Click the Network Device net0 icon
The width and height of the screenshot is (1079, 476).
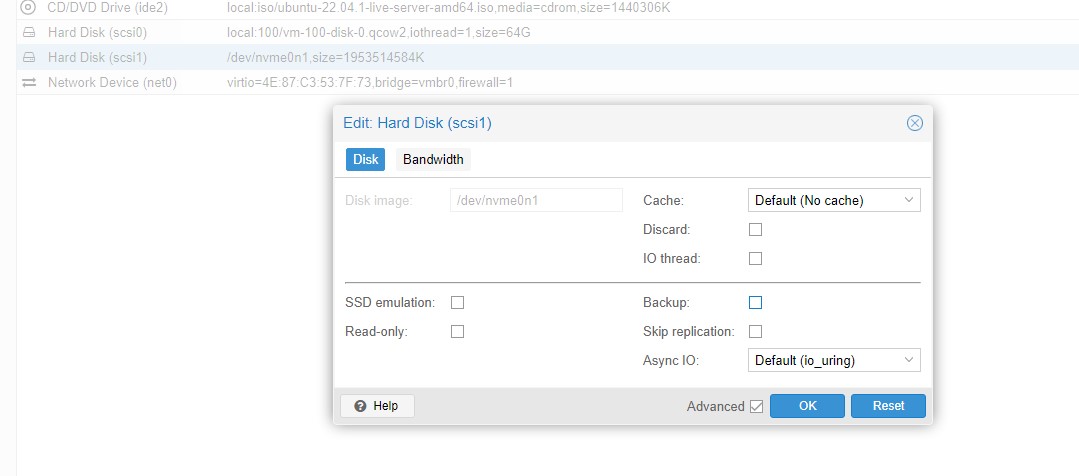(x=28, y=82)
